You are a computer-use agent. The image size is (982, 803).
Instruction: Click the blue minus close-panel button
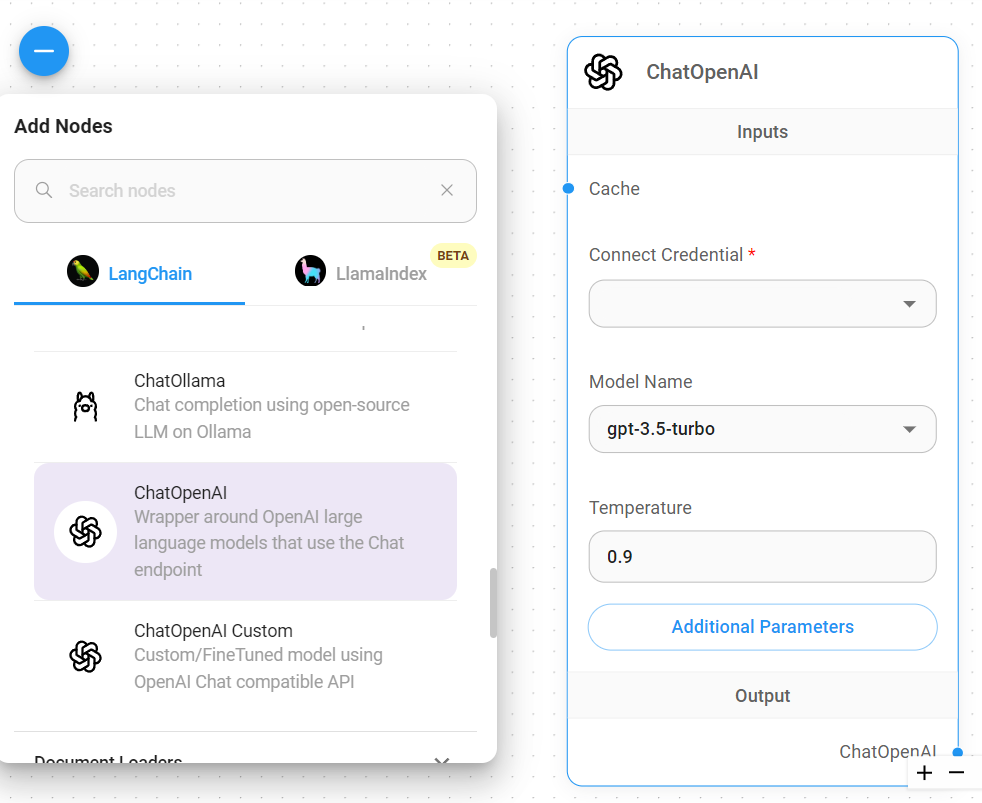[44, 51]
